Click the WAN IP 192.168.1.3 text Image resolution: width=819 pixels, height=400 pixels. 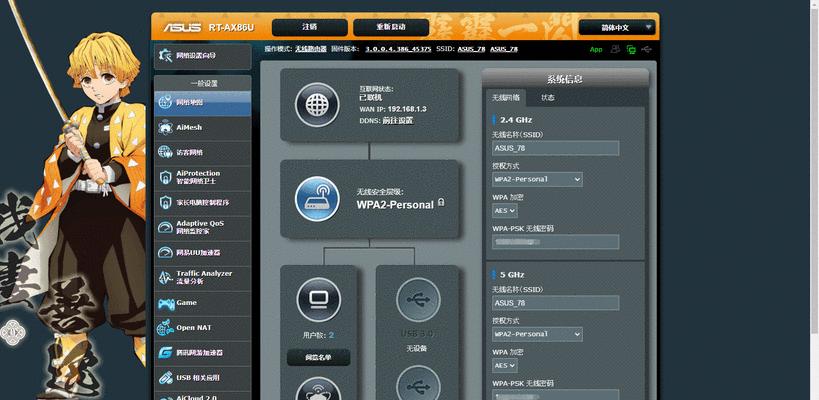coord(393,109)
